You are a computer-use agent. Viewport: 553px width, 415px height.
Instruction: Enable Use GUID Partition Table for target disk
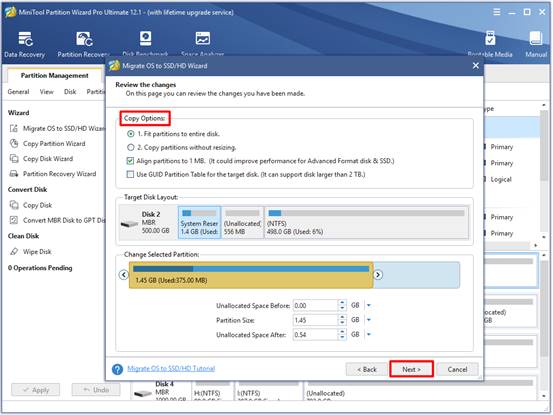click(130, 175)
